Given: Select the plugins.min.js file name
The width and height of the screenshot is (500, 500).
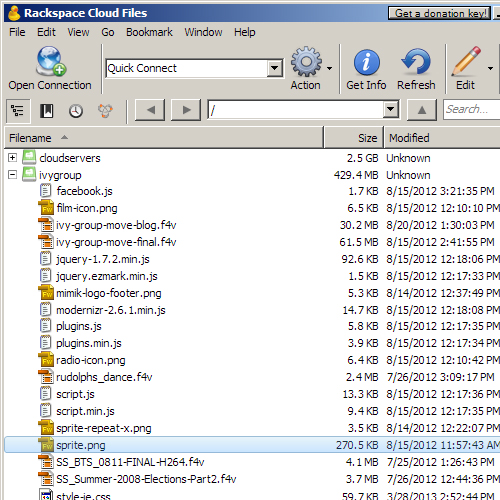Looking at the screenshot, I should click(x=89, y=343).
